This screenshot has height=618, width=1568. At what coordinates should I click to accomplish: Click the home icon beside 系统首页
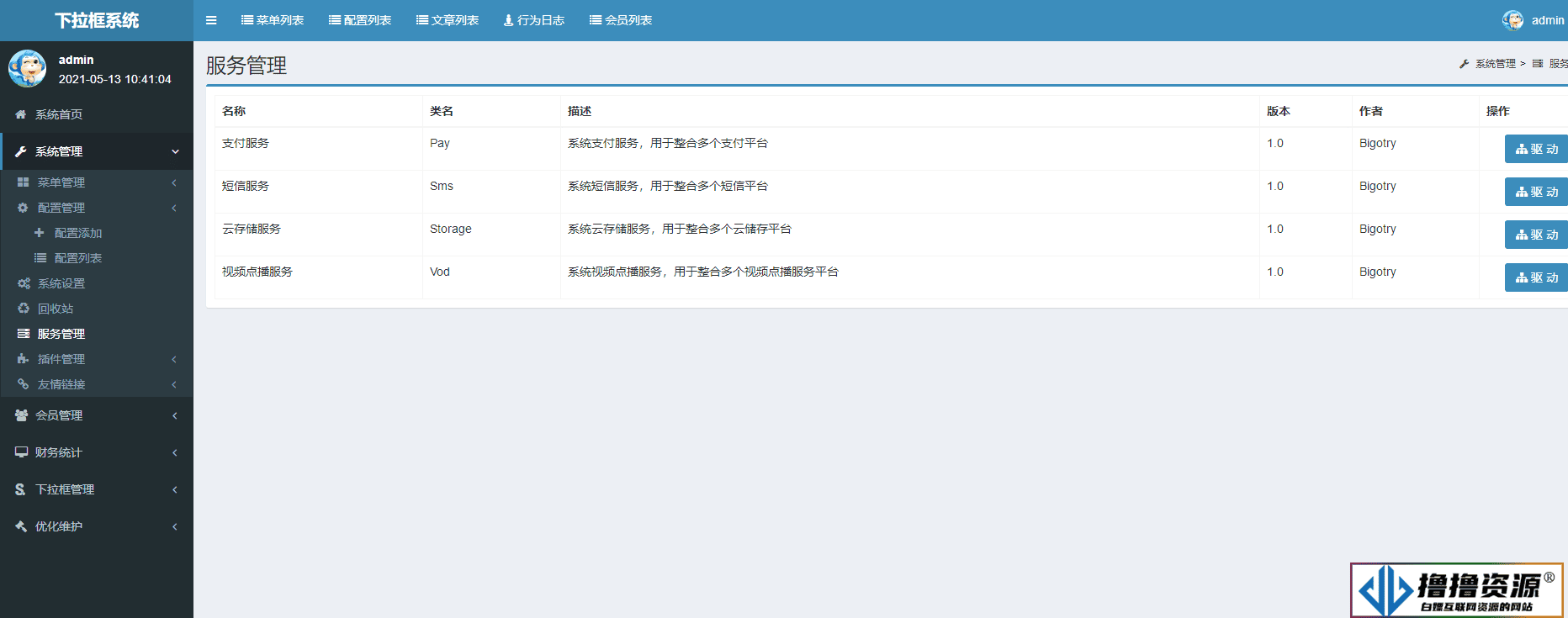click(21, 114)
